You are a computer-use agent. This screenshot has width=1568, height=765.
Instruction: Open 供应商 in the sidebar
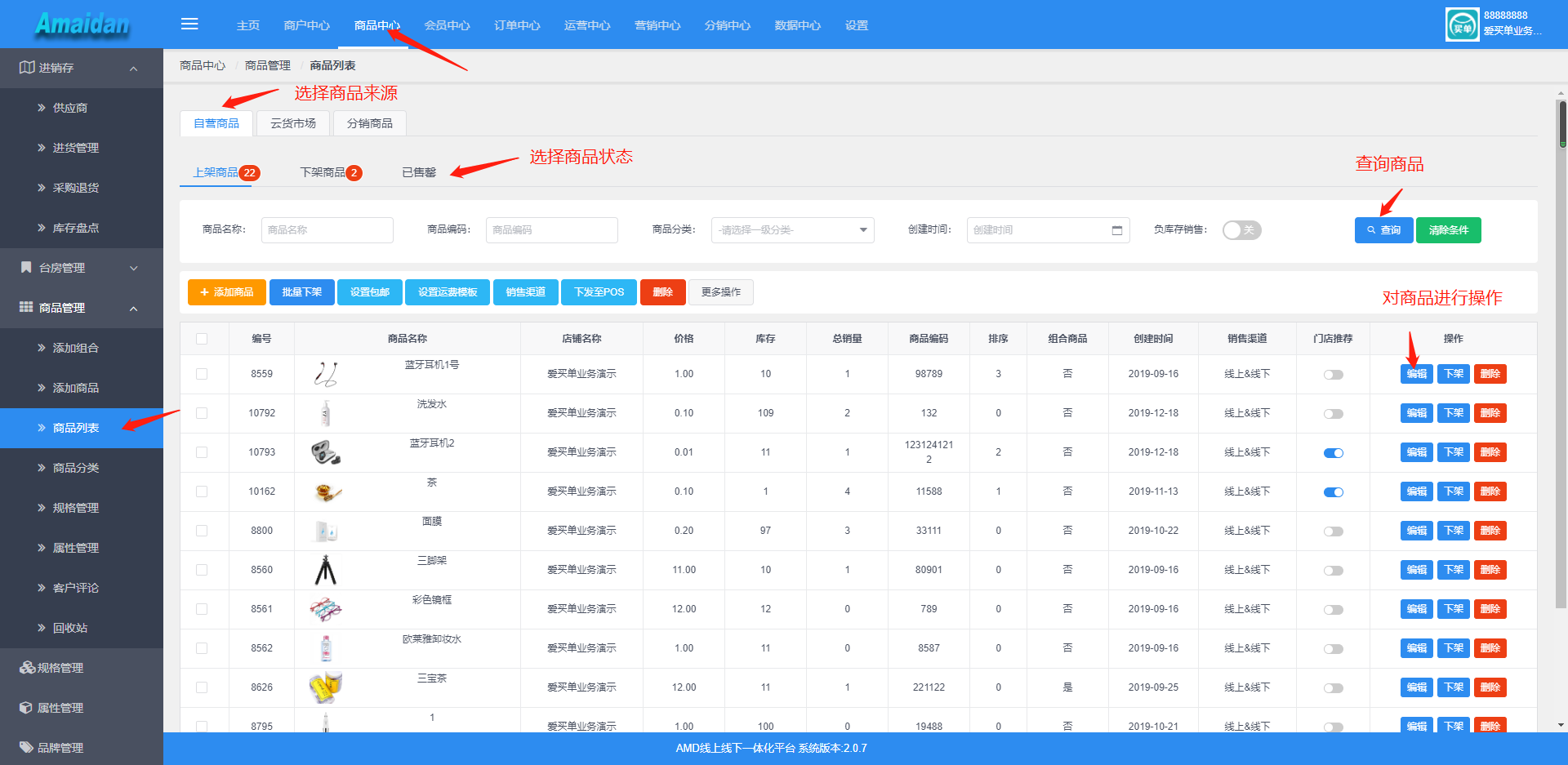pyautogui.click(x=70, y=108)
